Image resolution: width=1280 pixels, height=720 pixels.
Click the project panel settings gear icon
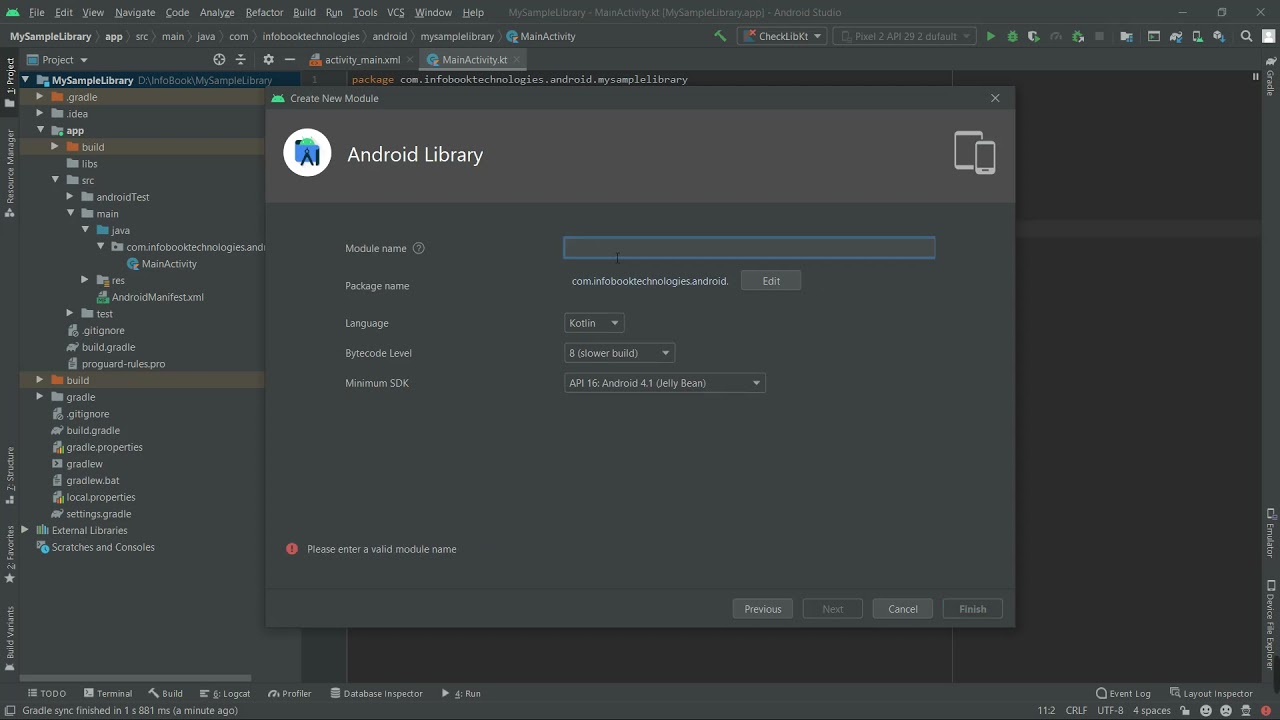pos(268,60)
